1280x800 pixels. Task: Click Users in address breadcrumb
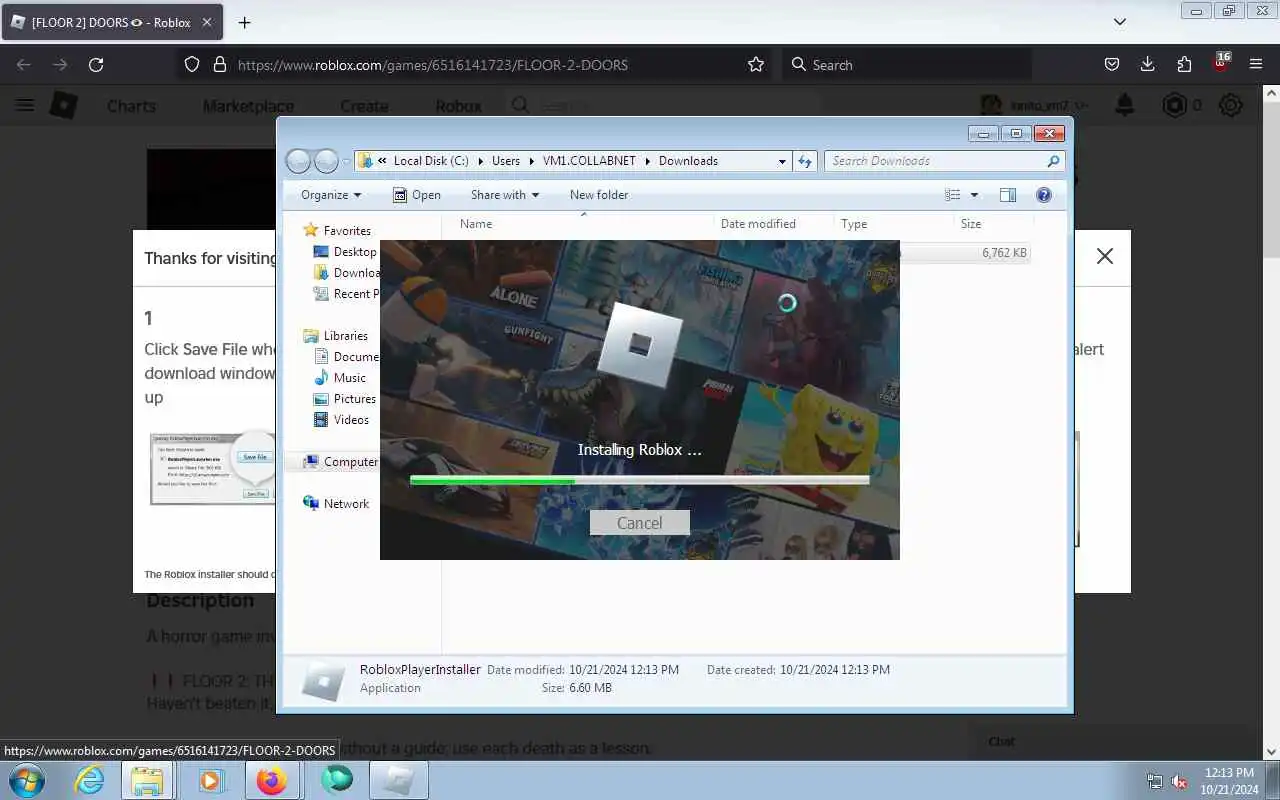pos(506,161)
